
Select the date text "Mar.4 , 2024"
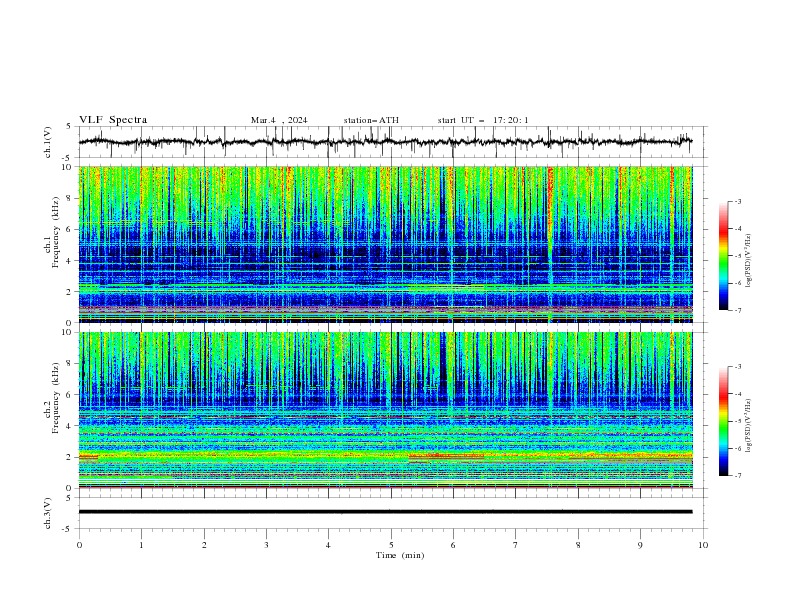279,120
